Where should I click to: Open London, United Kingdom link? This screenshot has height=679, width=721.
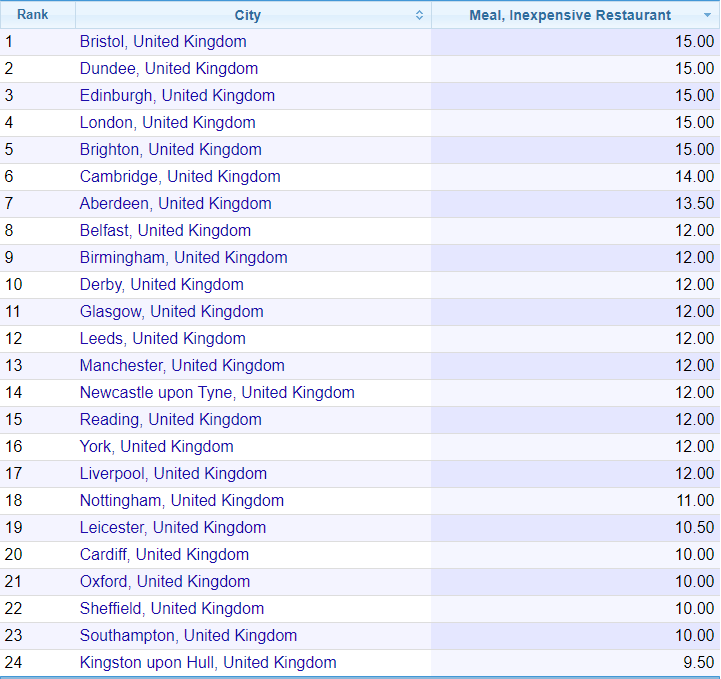pos(167,123)
